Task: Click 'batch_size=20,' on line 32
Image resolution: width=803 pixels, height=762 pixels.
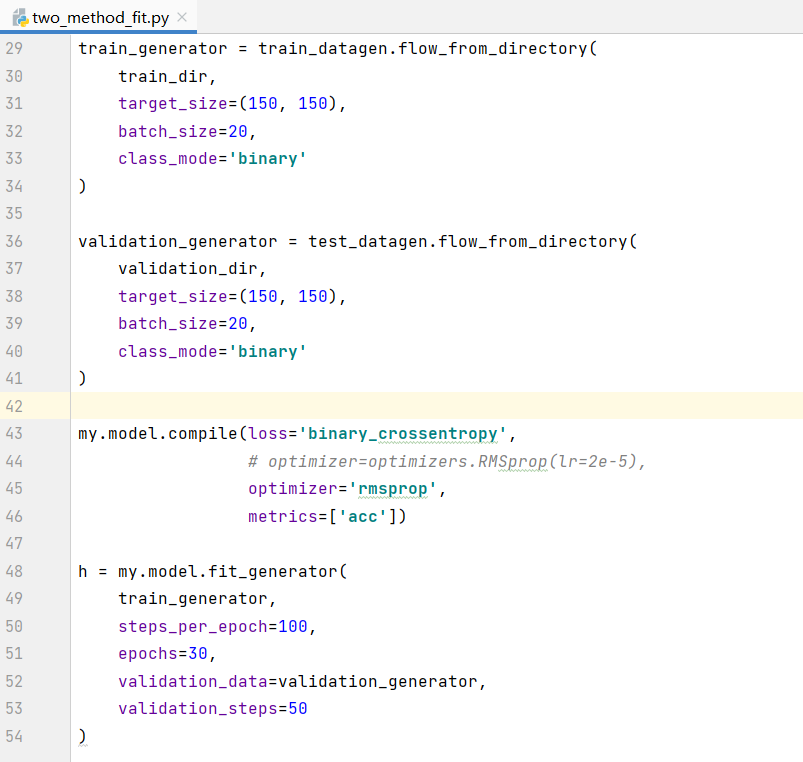Action: point(187,132)
